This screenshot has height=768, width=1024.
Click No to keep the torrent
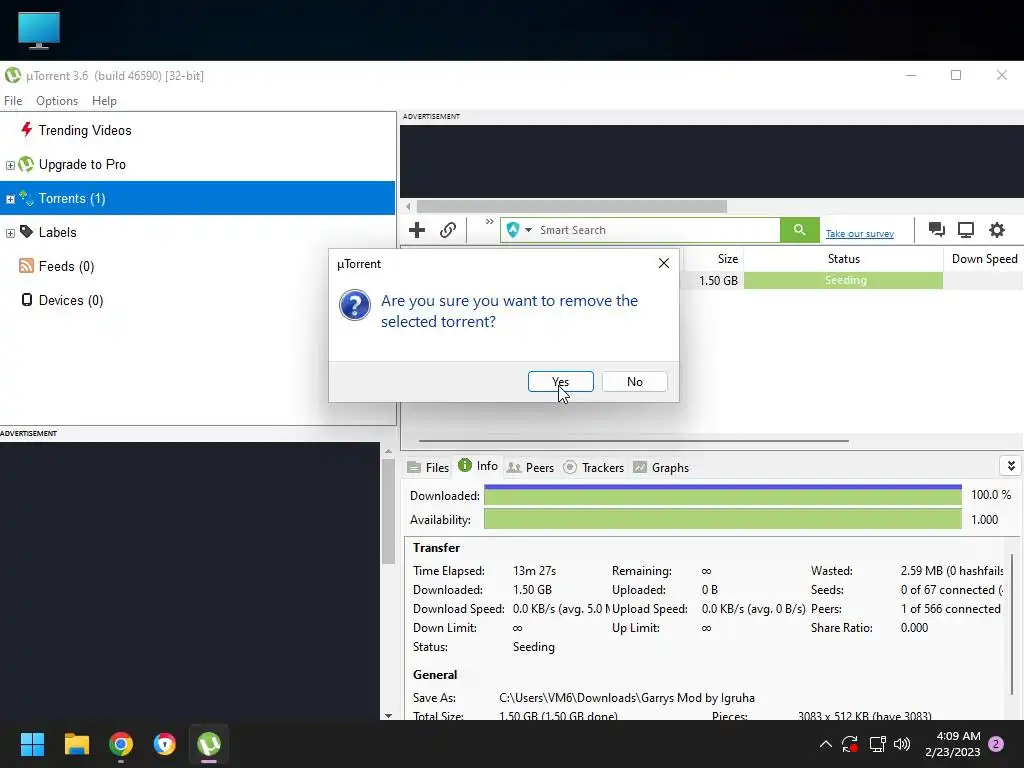(x=634, y=381)
